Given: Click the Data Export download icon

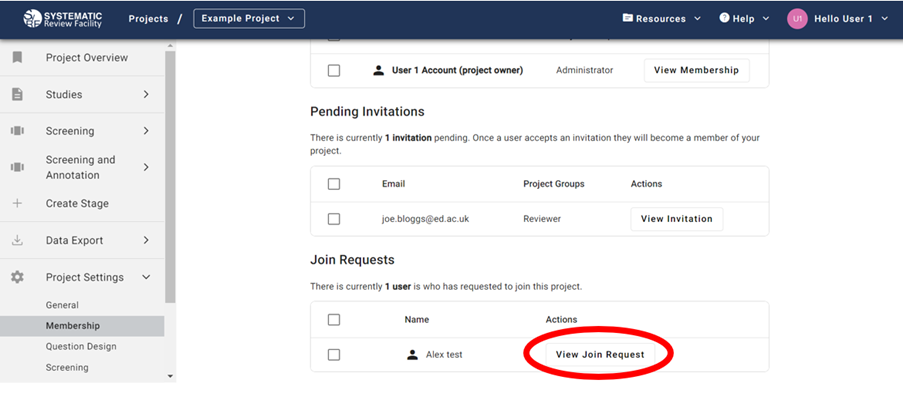Looking at the screenshot, I should pos(17,241).
